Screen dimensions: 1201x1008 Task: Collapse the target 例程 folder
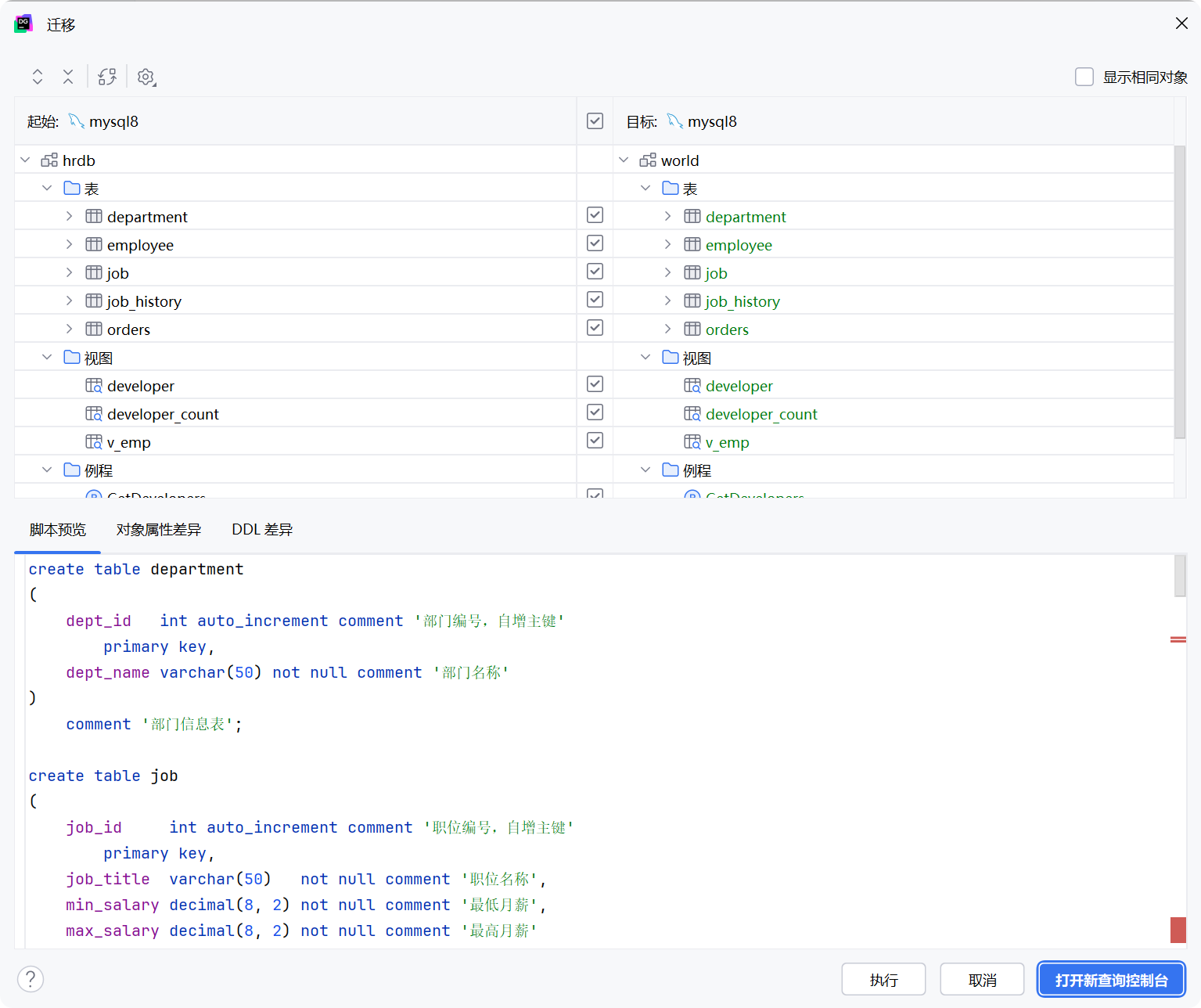coord(645,470)
